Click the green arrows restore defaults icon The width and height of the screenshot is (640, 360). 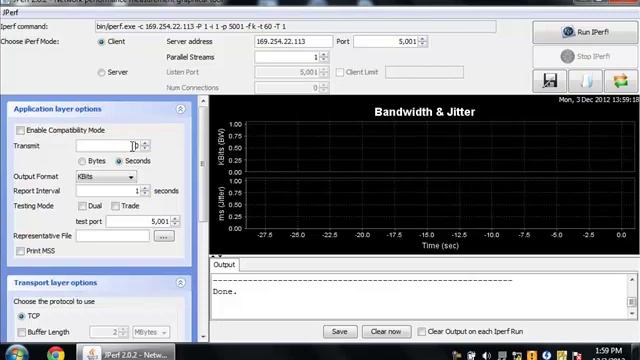(x=621, y=81)
